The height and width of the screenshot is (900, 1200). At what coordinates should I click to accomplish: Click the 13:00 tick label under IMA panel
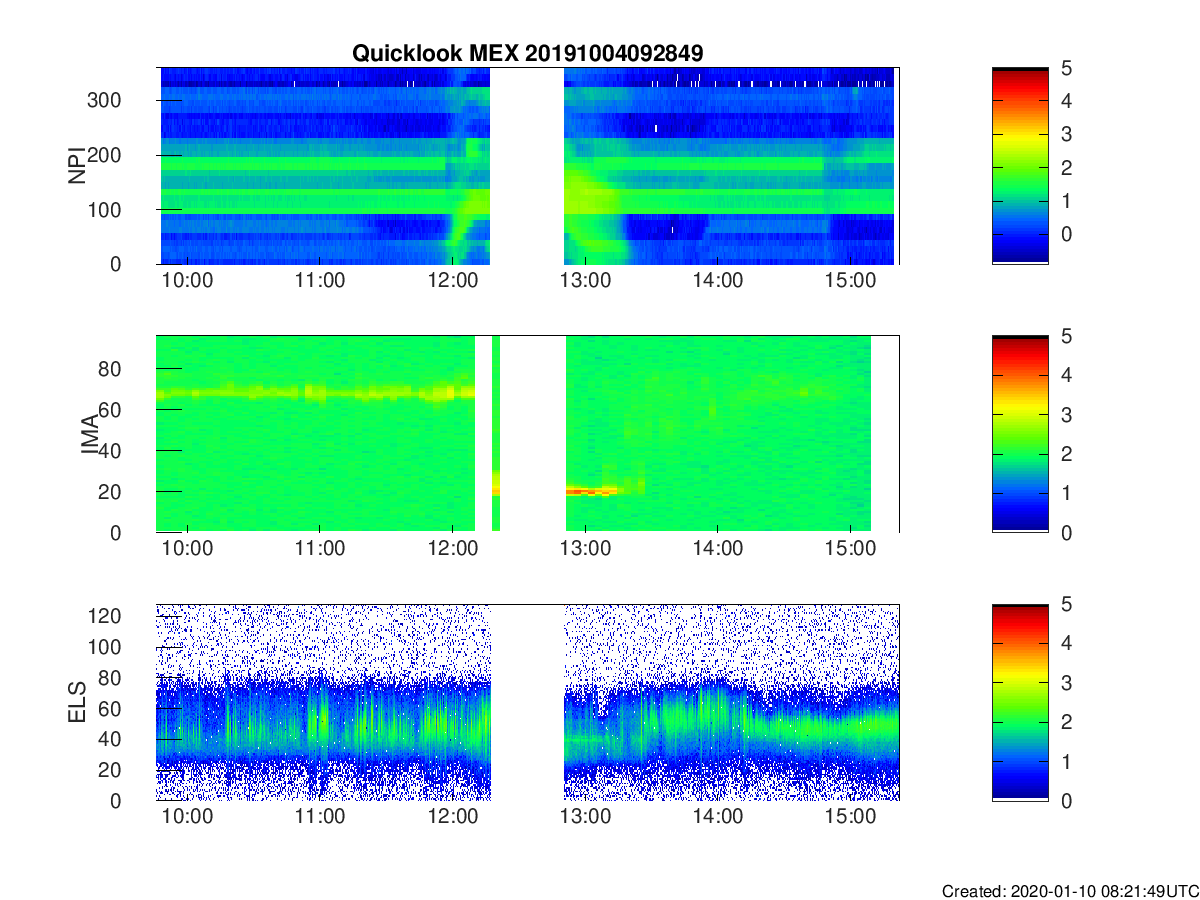(585, 550)
